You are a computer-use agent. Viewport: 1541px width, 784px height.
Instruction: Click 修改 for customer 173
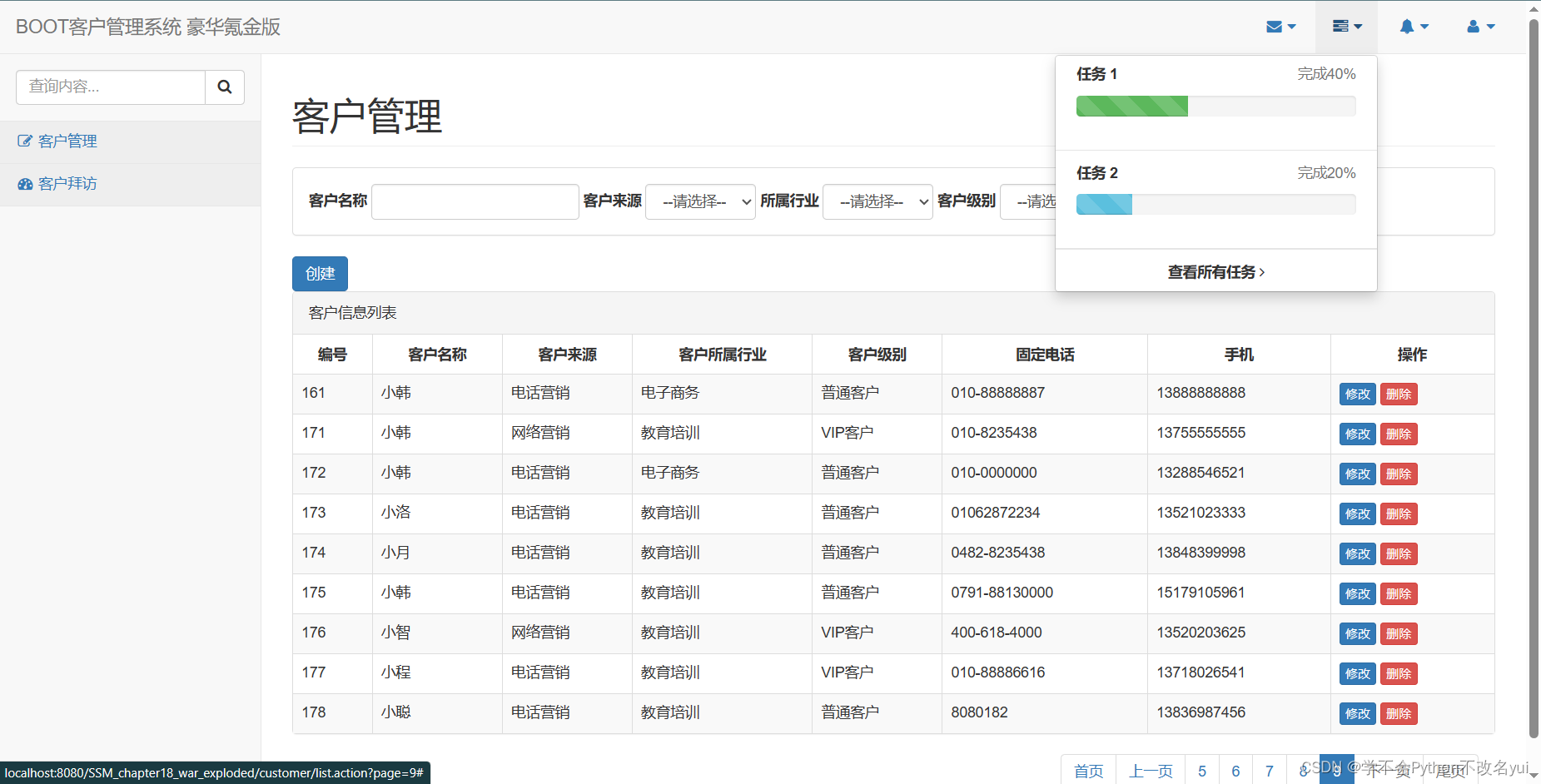(x=1357, y=514)
